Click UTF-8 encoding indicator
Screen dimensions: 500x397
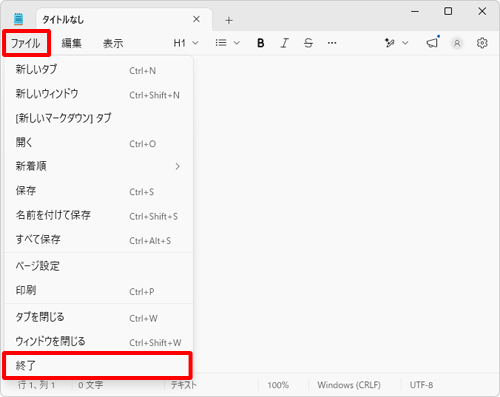click(421, 385)
